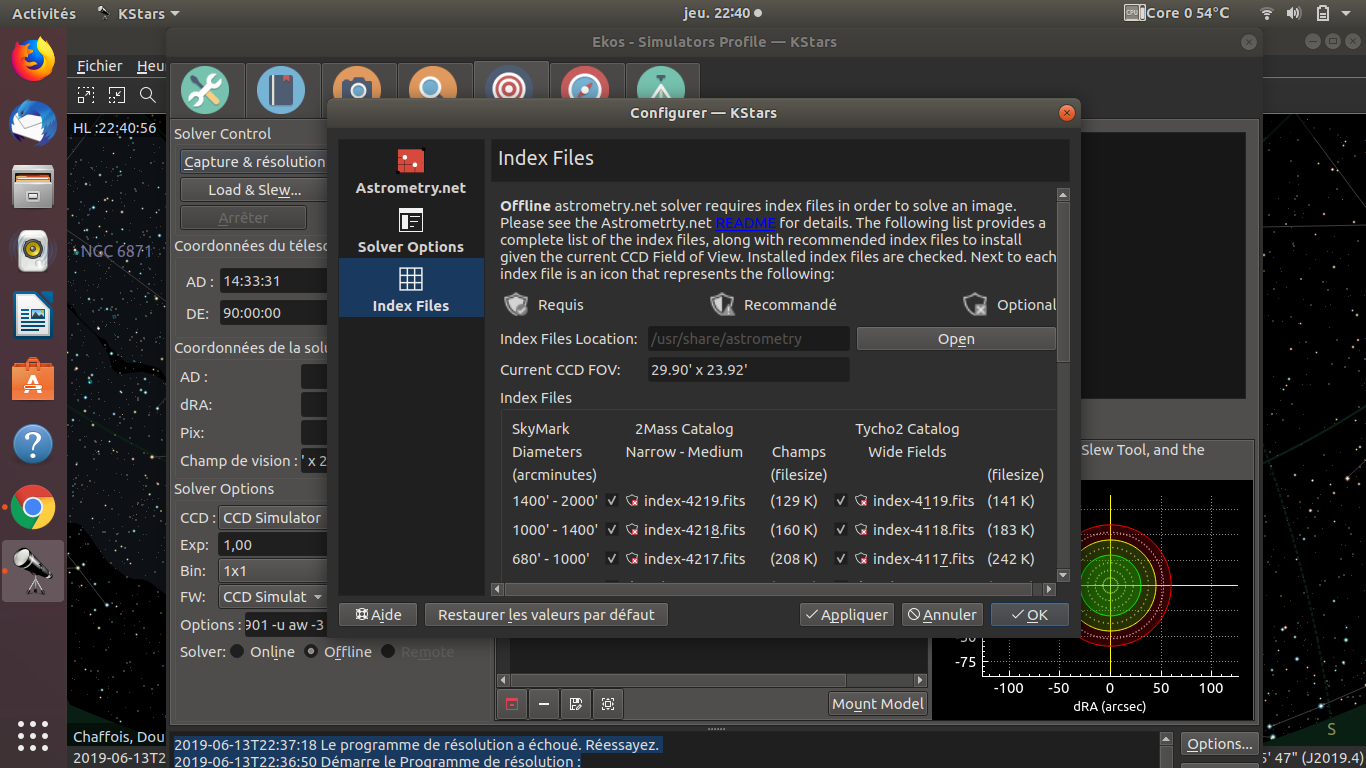This screenshot has height=768, width=1366.
Task: Uncheck the index-4219.fits checkbox
Action: (x=612, y=501)
